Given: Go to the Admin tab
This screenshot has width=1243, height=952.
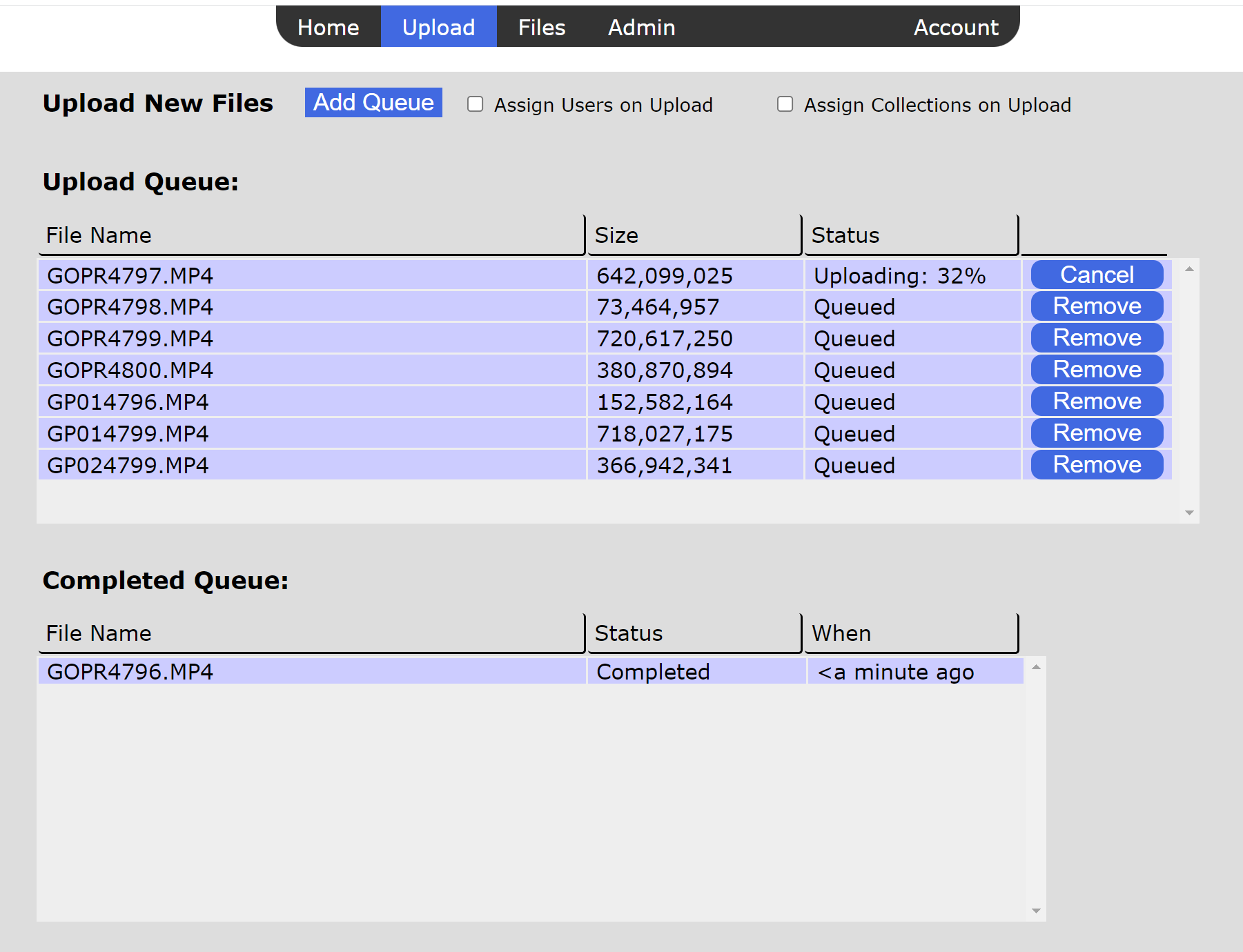Looking at the screenshot, I should pyautogui.click(x=641, y=28).
